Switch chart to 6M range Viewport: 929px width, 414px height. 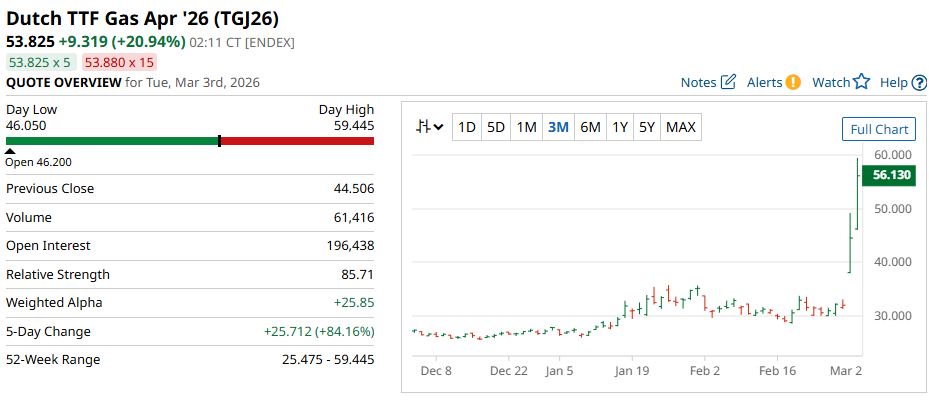pyautogui.click(x=590, y=127)
